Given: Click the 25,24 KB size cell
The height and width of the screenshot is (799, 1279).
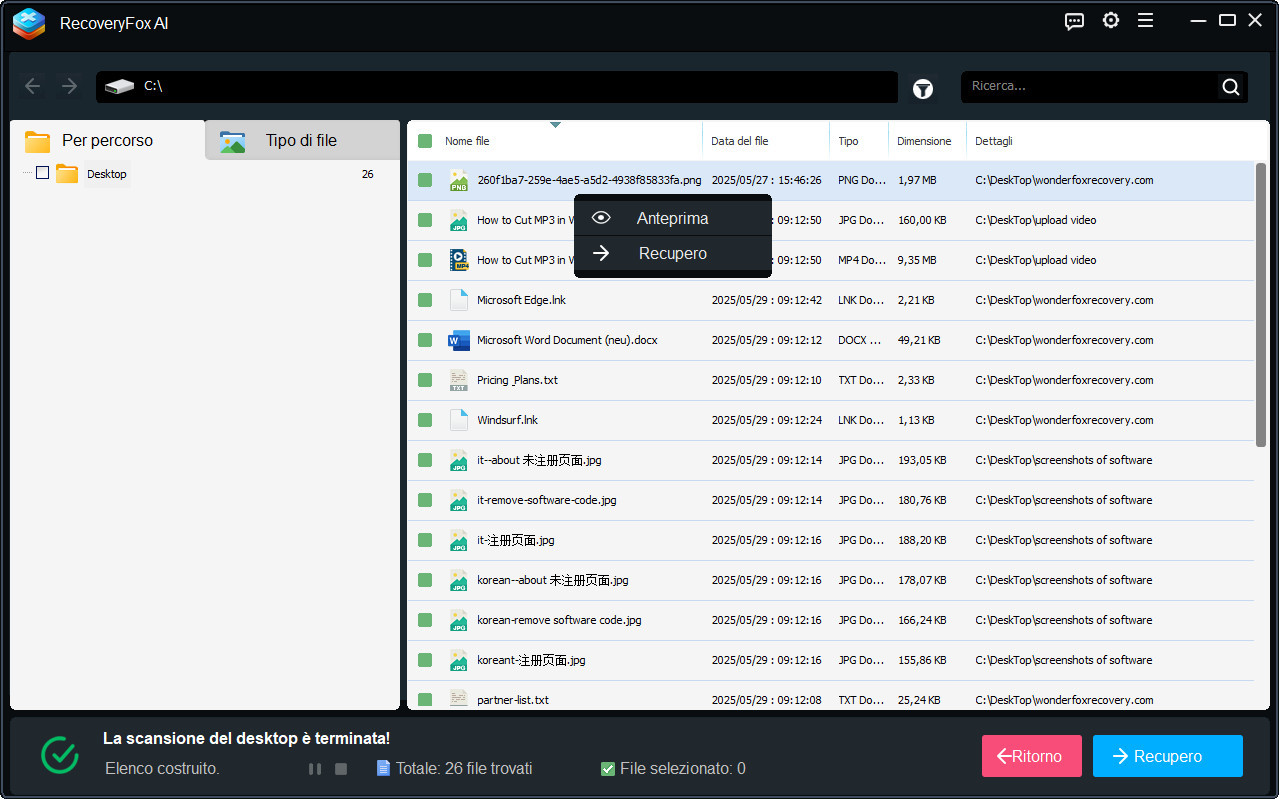Looking at the screenshot, I should [918, 700].
